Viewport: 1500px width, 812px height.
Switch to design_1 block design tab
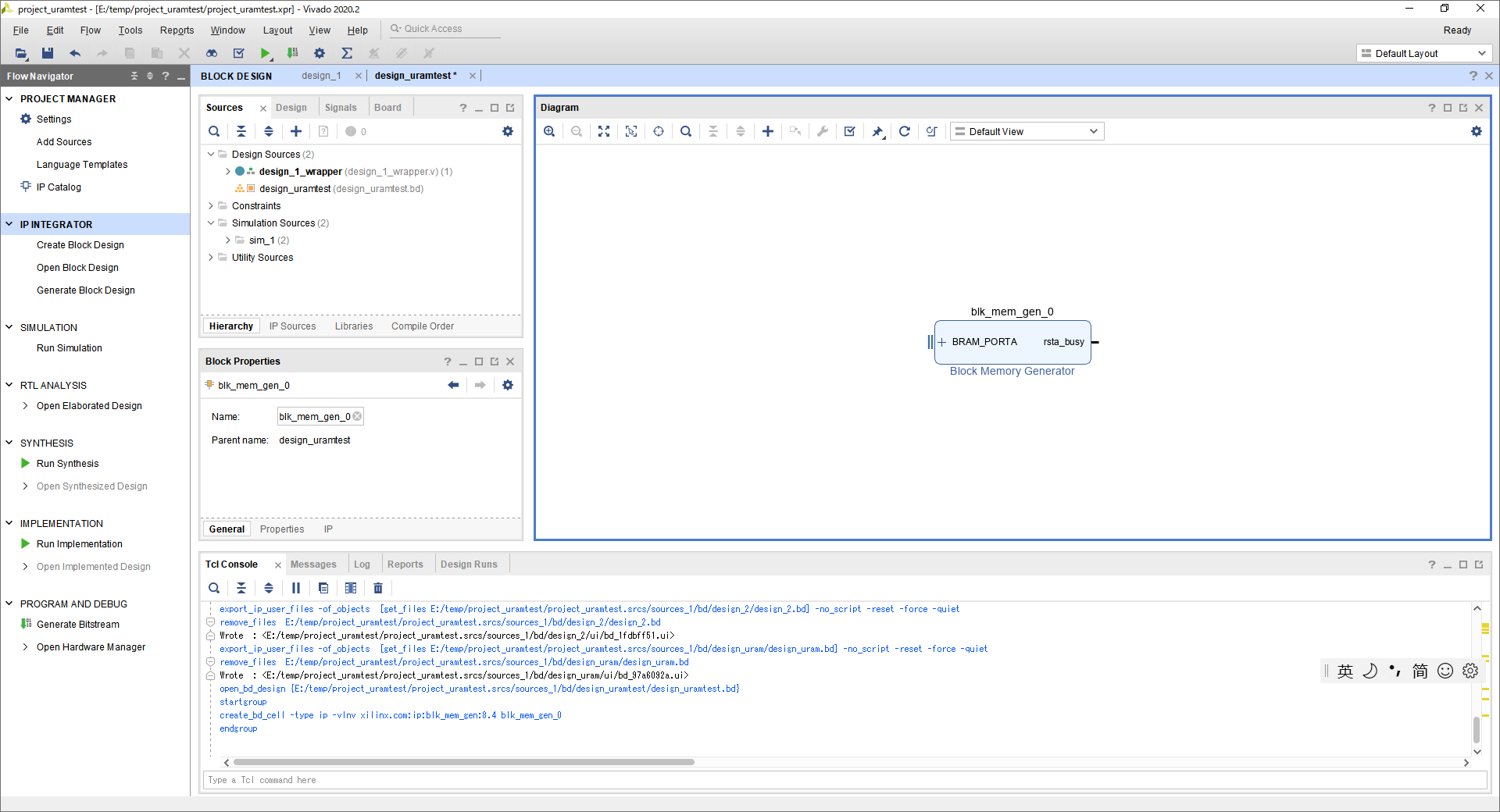click(x=321, y=76)
